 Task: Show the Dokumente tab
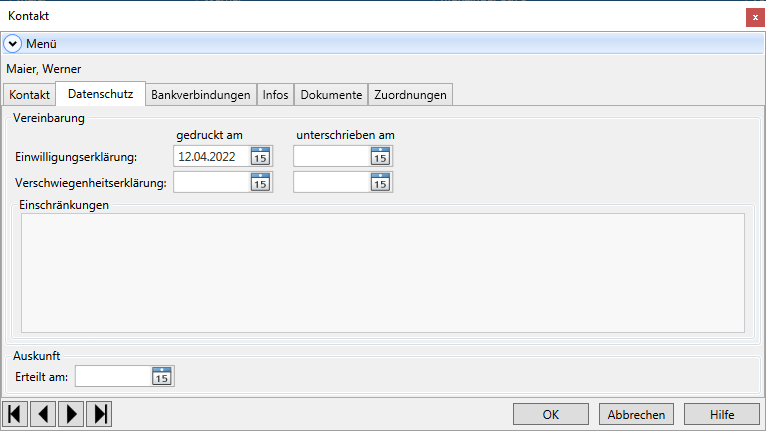331,95
